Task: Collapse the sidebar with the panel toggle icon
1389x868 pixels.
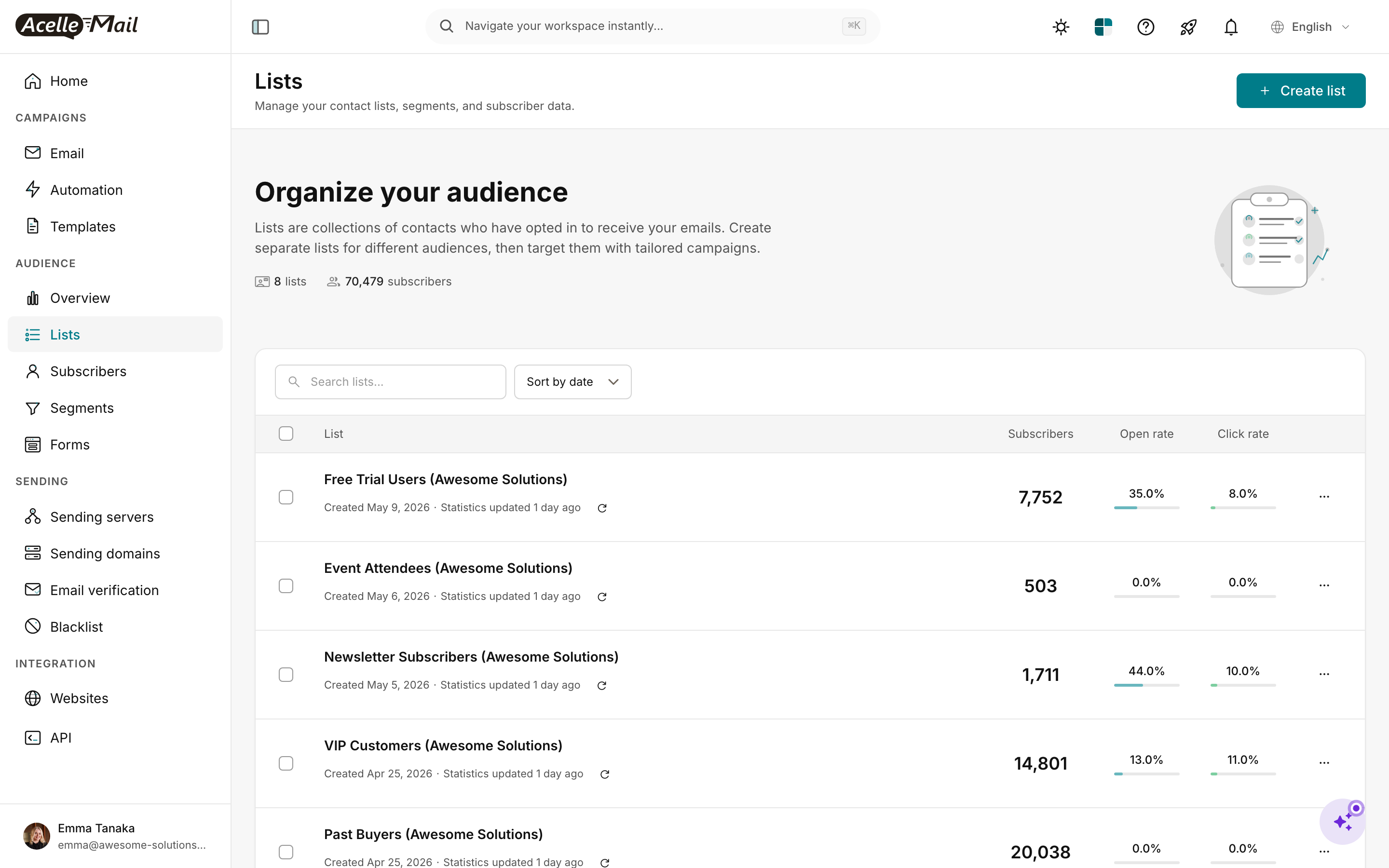Action: tap(260, 27)
